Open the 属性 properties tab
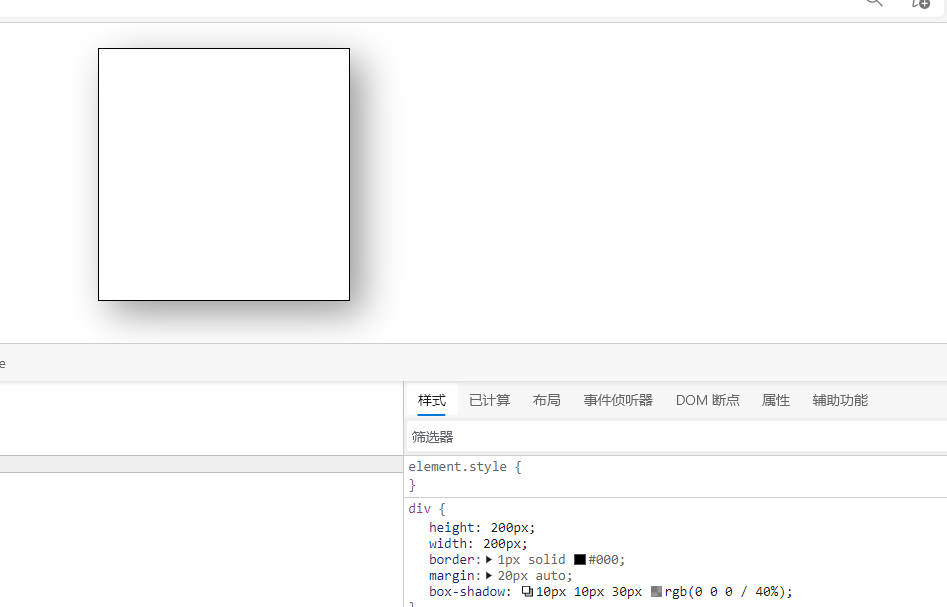The height and width of the screenshot is (607, 947). 775,400
